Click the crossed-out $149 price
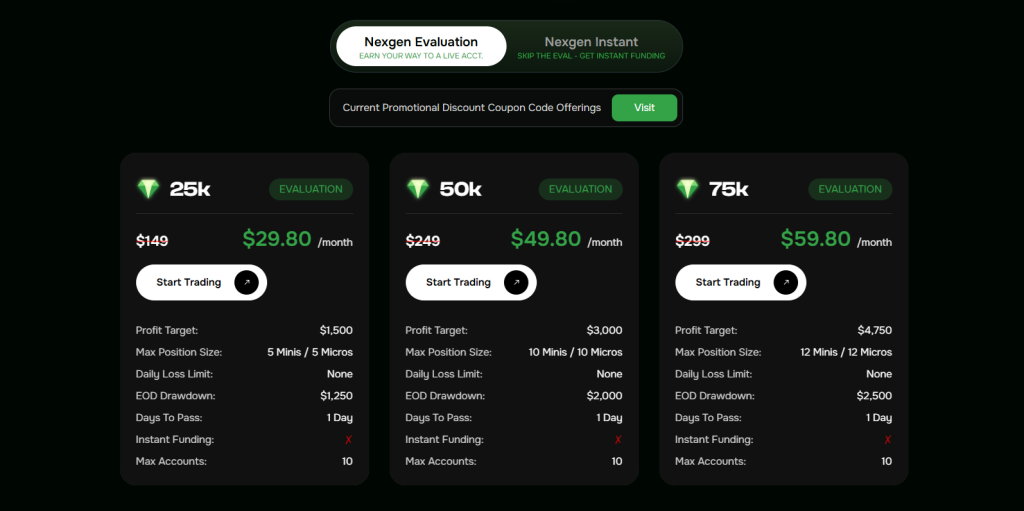 [x=152, y=241]
